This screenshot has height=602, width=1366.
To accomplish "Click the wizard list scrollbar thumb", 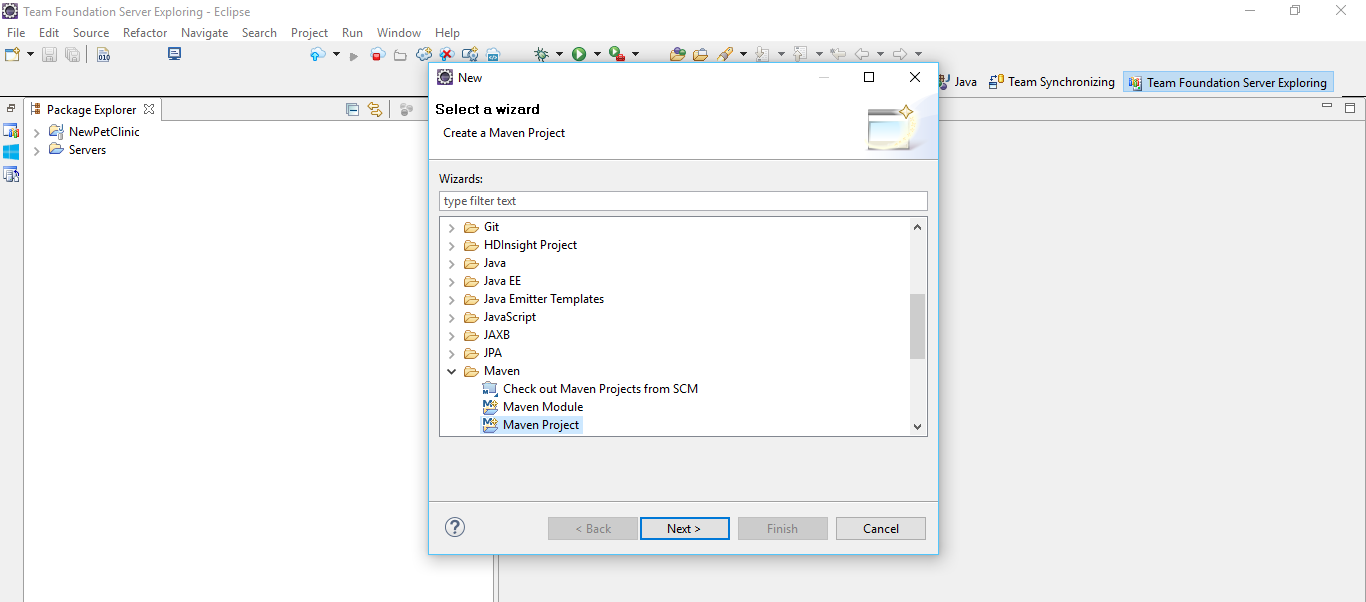I will pyautogui.click(x=917, y=326).
